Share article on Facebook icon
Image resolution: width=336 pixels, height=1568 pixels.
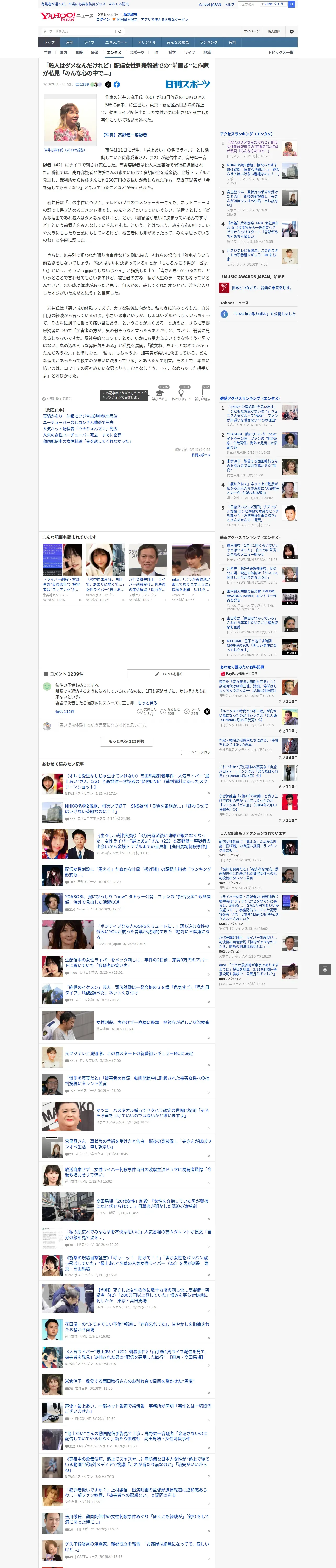(x=116, y=85)
